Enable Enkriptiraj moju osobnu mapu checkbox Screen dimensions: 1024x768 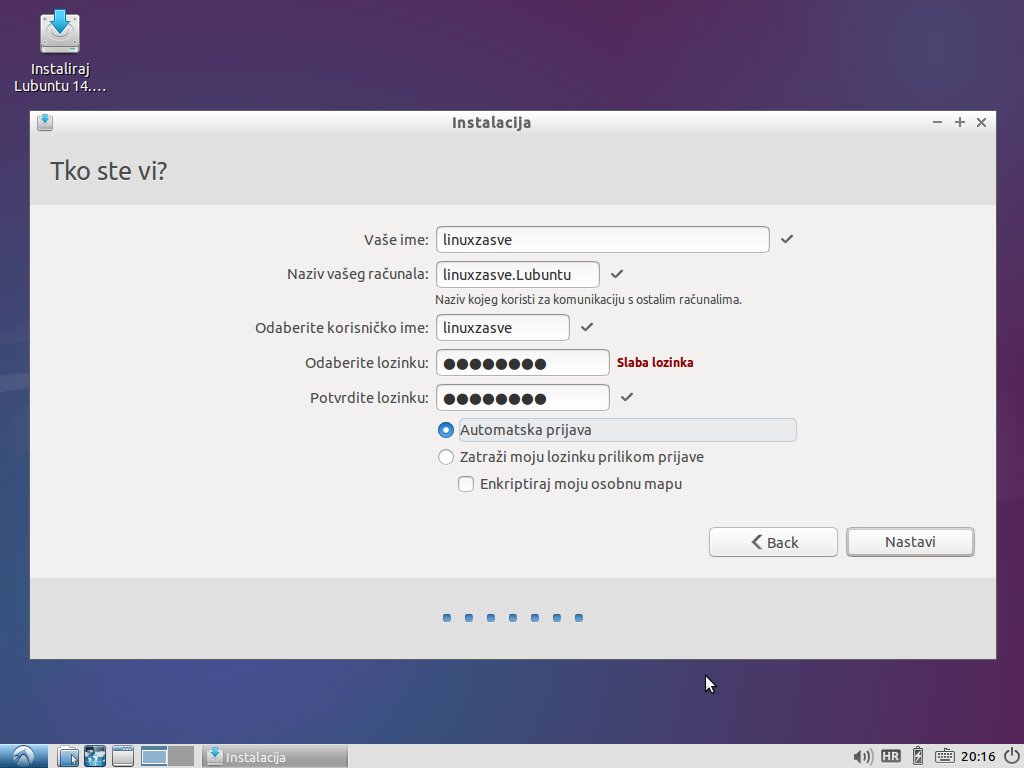pos(465,484)
